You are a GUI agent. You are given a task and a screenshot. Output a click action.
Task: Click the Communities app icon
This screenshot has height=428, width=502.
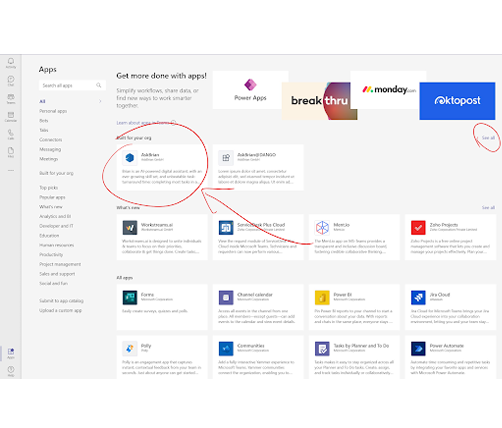pyautogui.click(x=226, y=349)
